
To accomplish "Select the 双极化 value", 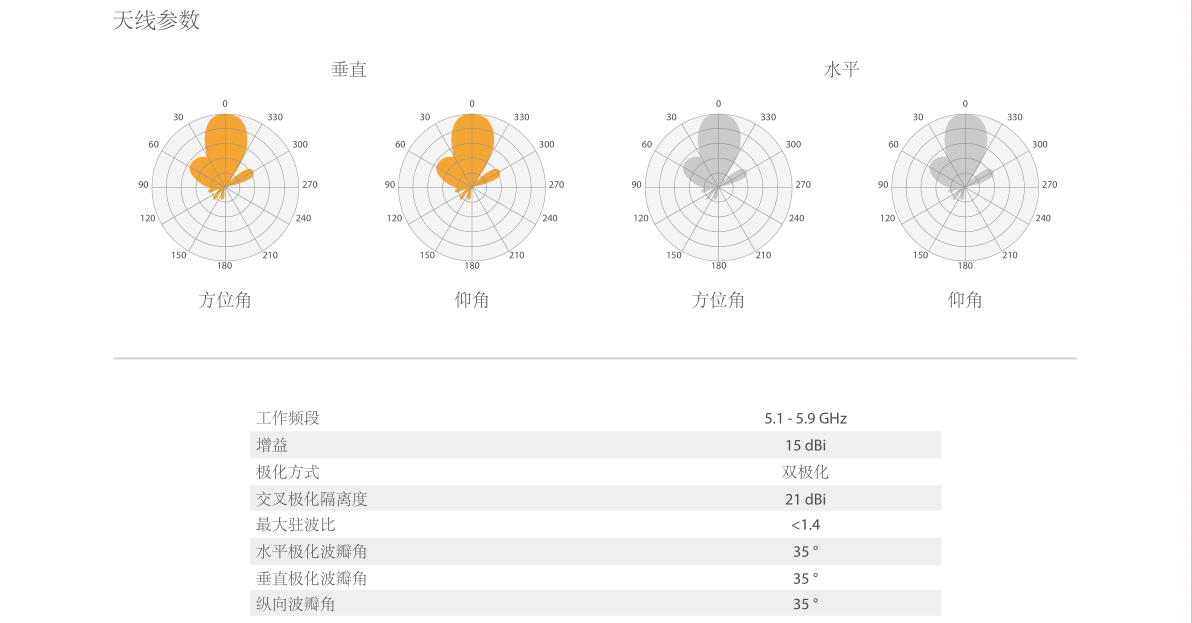I will pyautogui.click(x=805, y=472).
